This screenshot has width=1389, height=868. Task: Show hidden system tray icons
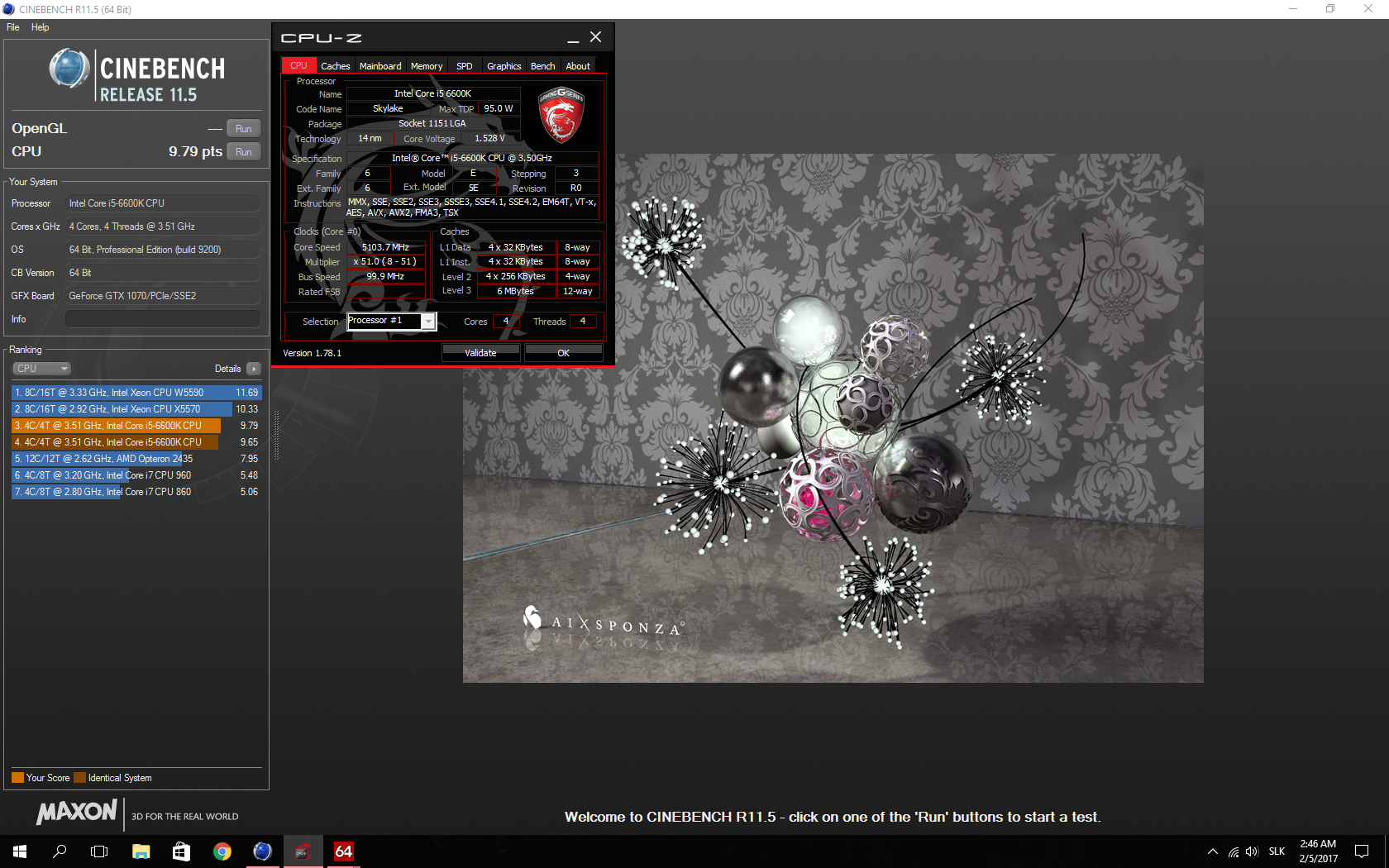point(1212,851)
